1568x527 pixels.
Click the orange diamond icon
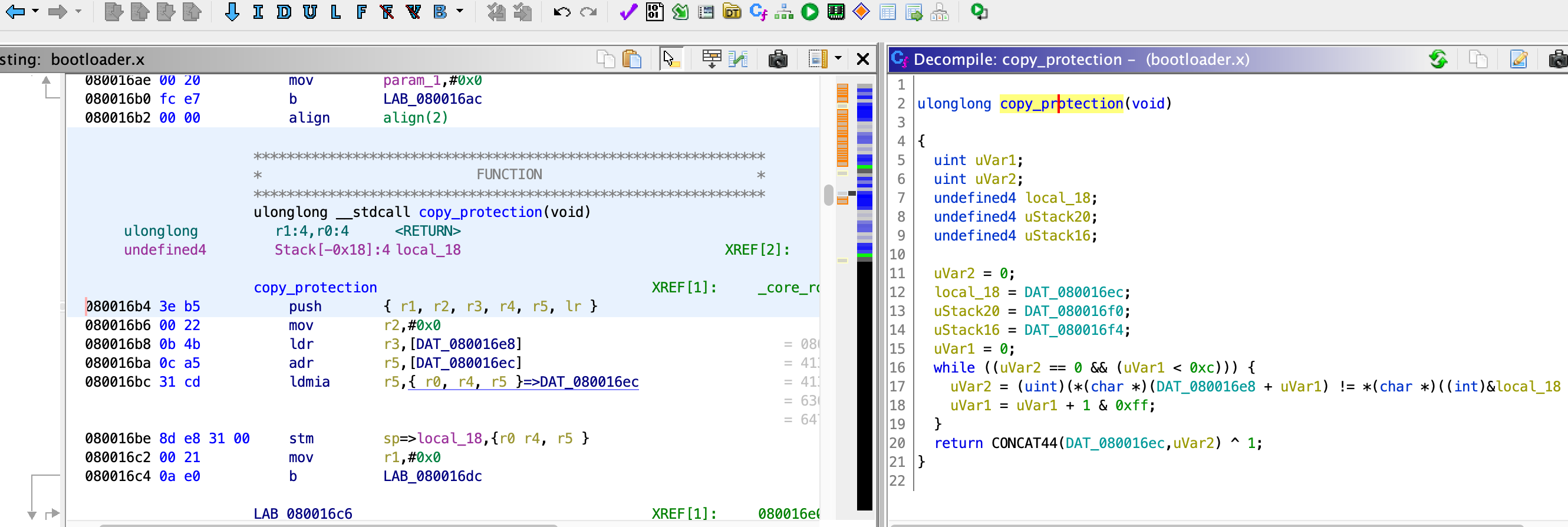pyautogui.click(x=861, y=12)
